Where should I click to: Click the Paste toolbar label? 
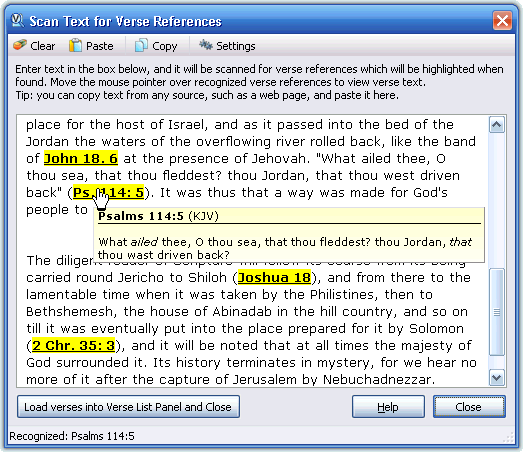100,46
